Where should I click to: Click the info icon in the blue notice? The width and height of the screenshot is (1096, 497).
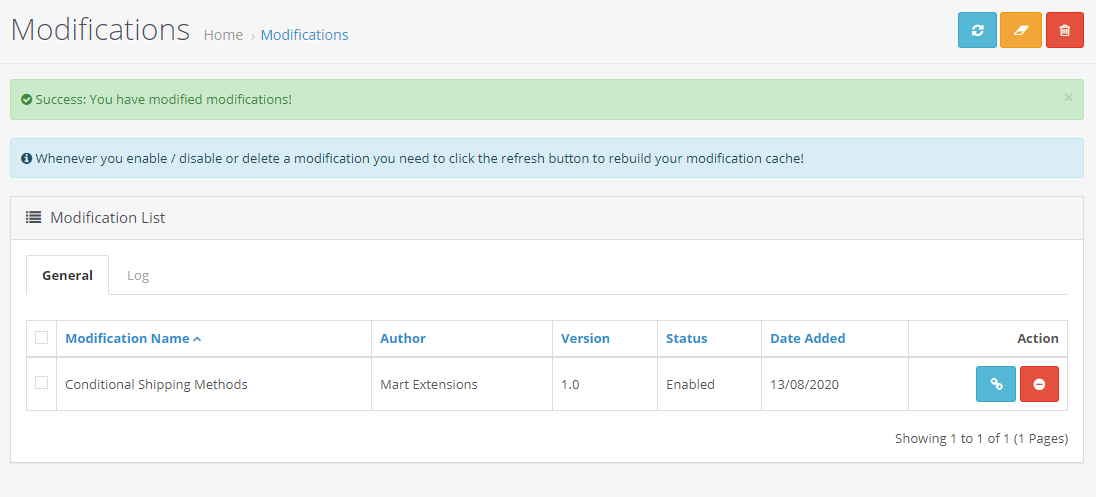pos(26,158)
